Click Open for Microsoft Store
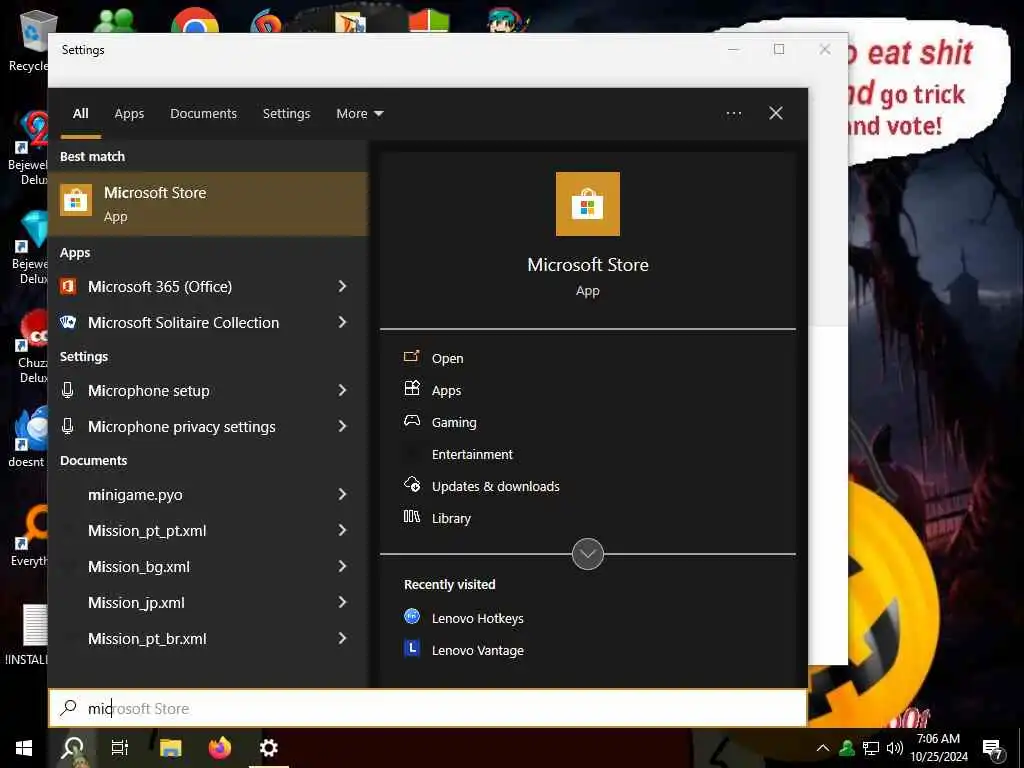1024x768 pixels. click(447, 359)
